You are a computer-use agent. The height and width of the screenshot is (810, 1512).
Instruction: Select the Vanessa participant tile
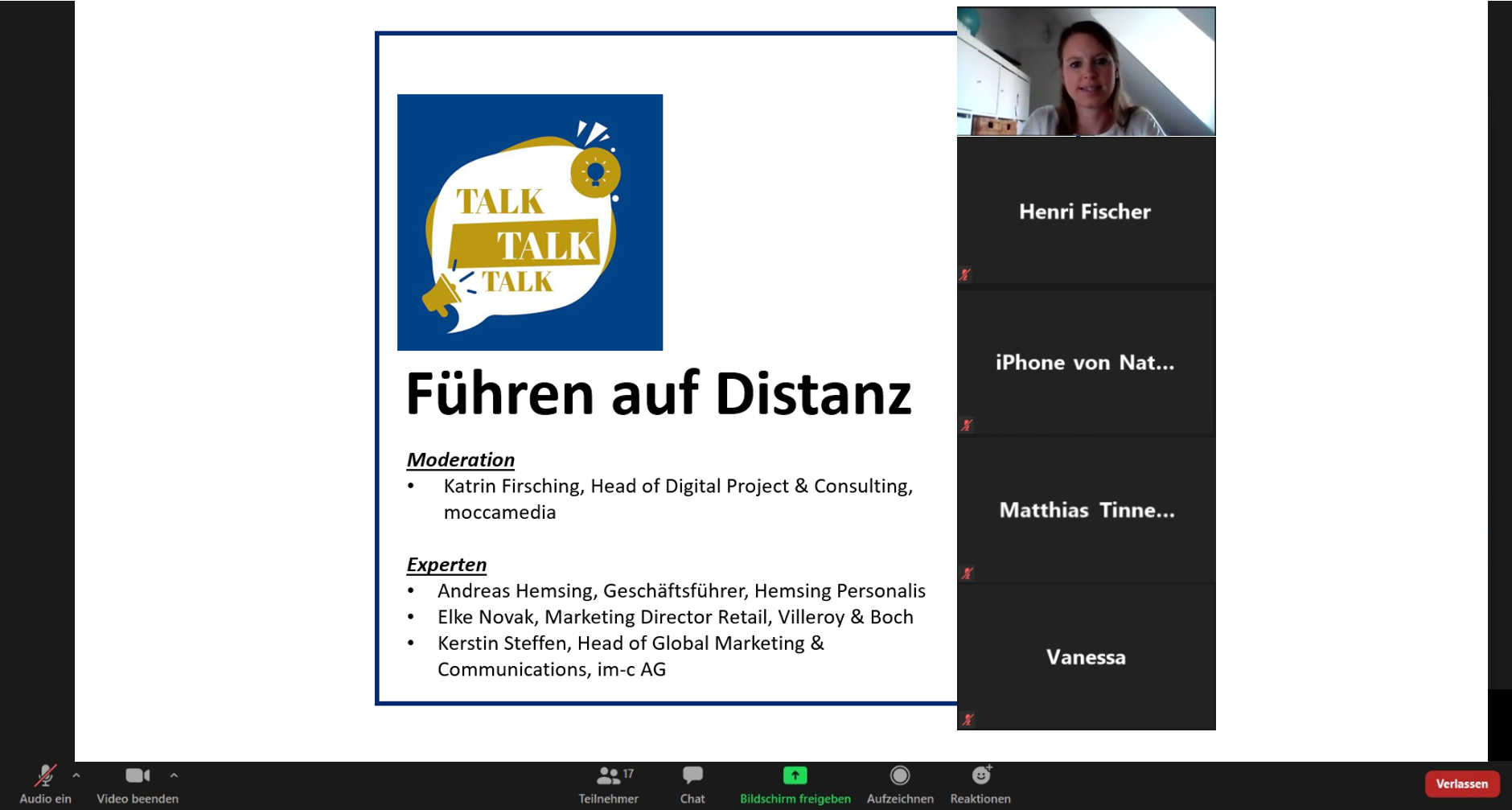(1086, 657)
